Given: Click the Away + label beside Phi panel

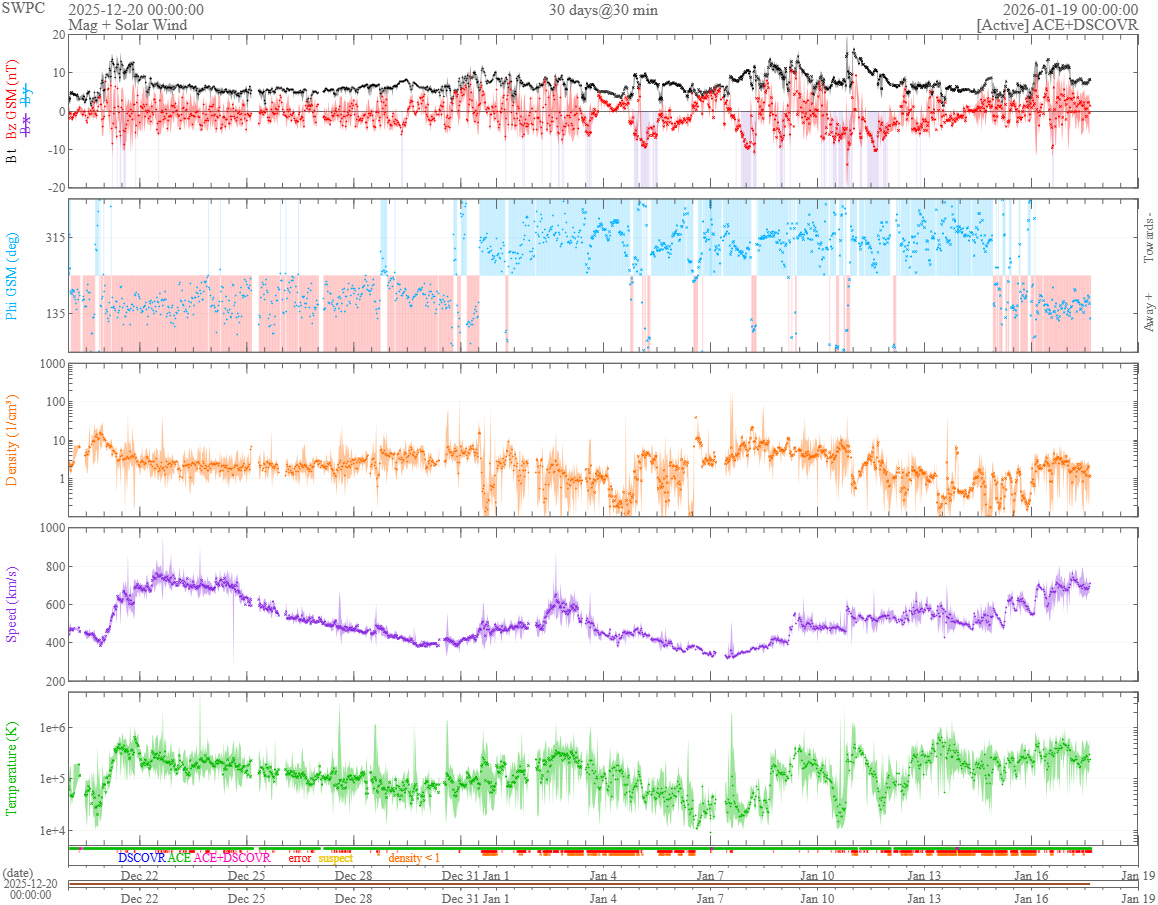Looking at the screenshot, I should (x=1148, y=312).
